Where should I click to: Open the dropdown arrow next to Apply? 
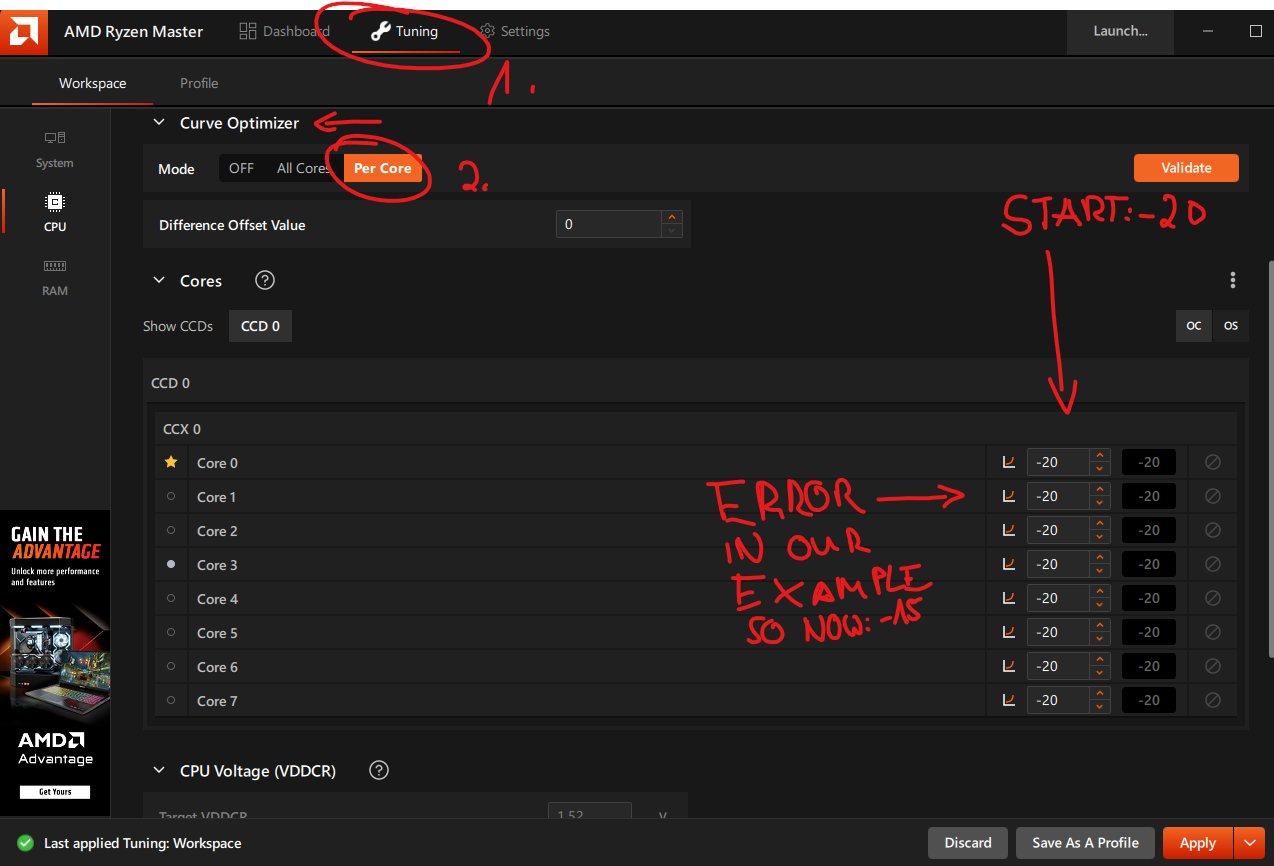point(1248,843)
